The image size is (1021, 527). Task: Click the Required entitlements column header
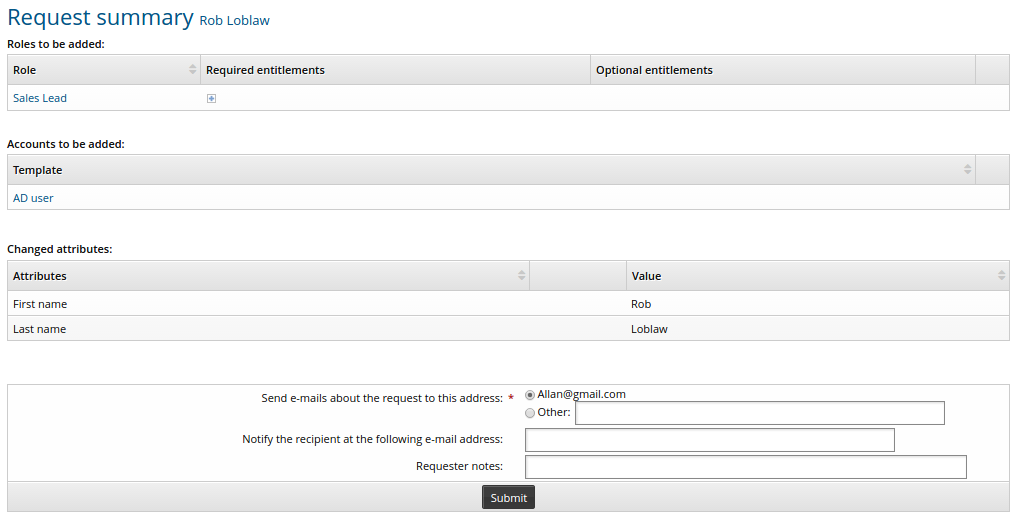(265, 70)
